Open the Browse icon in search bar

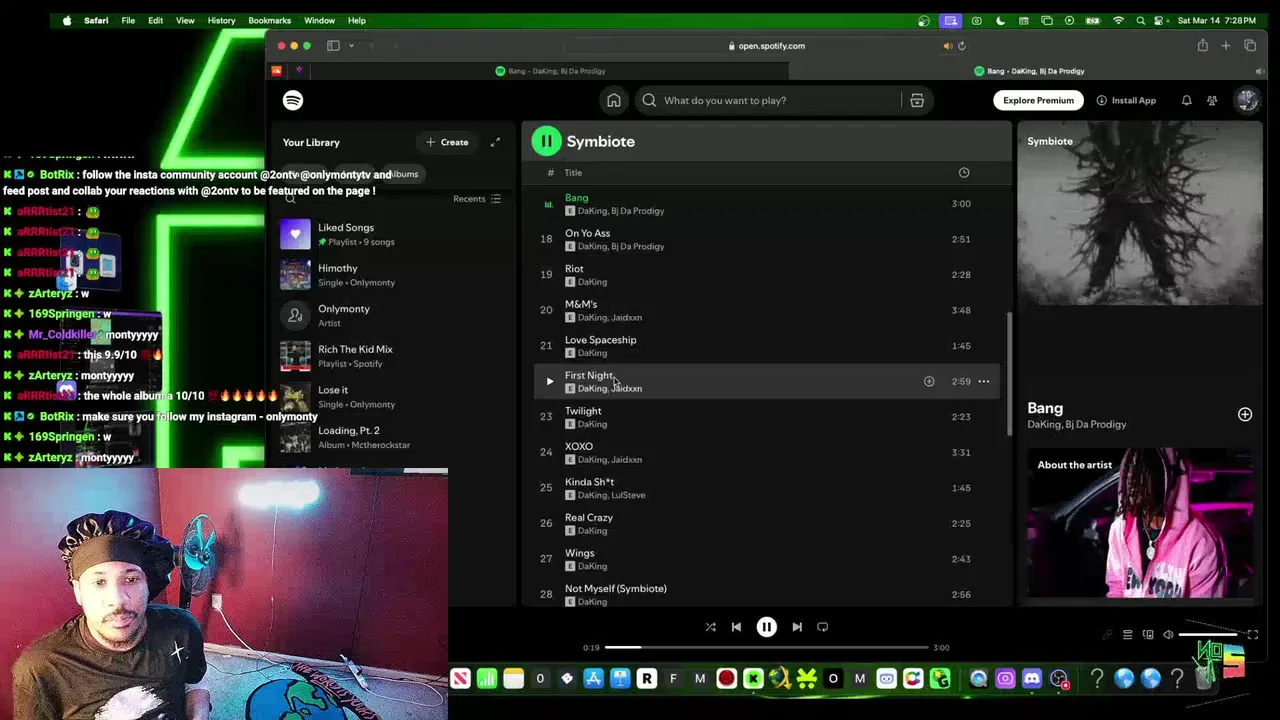click(917, 100)
